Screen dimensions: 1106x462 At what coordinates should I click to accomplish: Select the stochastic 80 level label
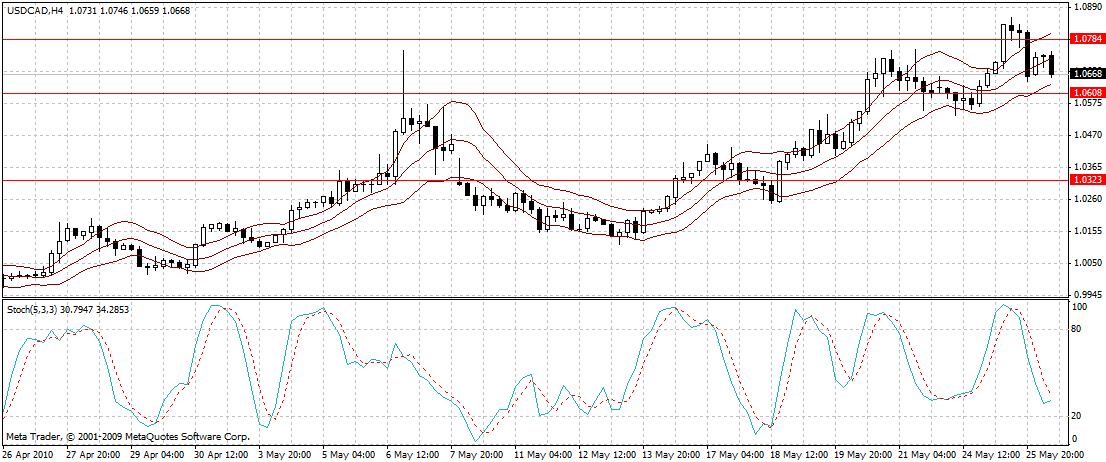(1078, 327)
